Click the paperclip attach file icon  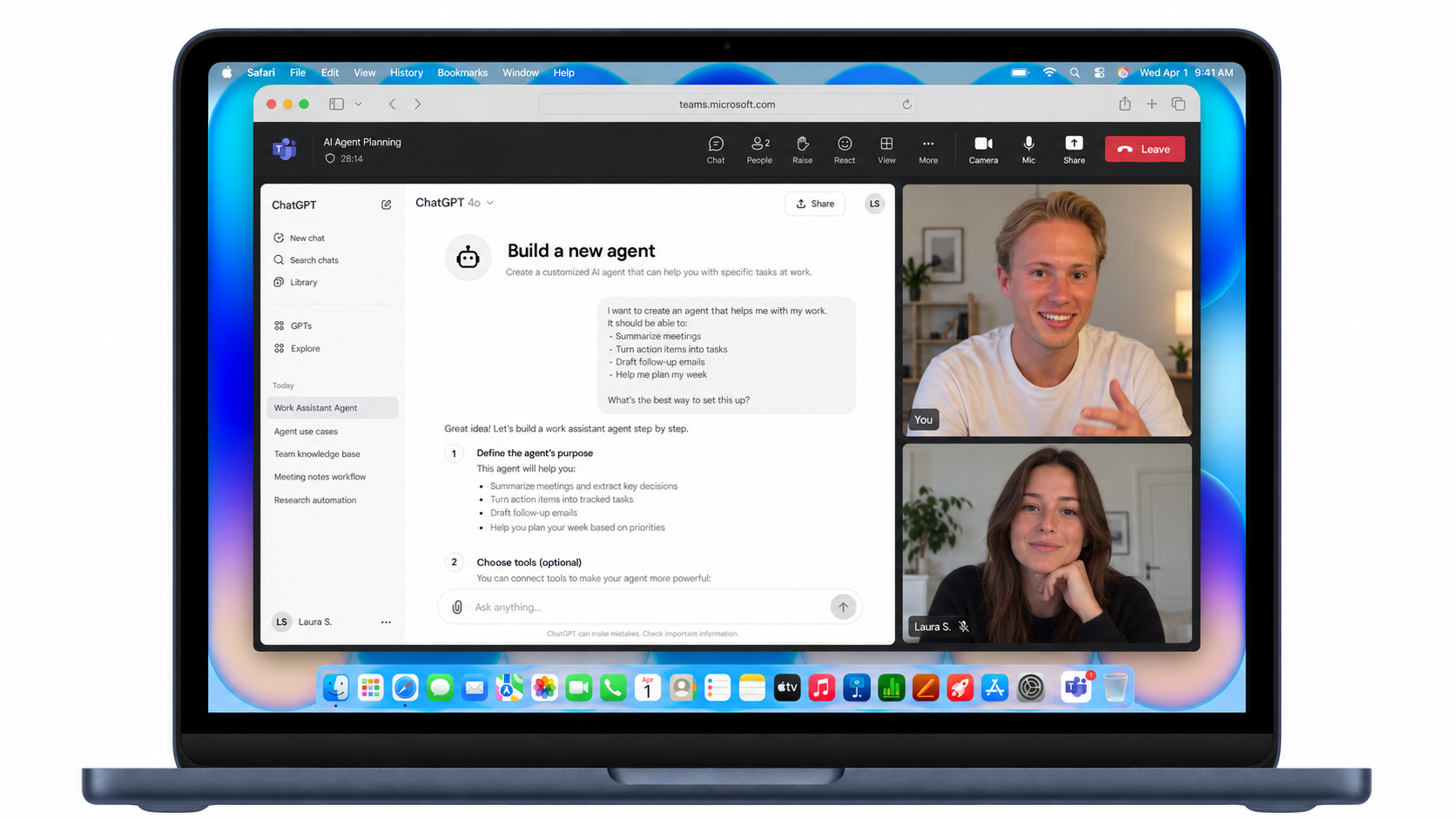coord(457,607)
